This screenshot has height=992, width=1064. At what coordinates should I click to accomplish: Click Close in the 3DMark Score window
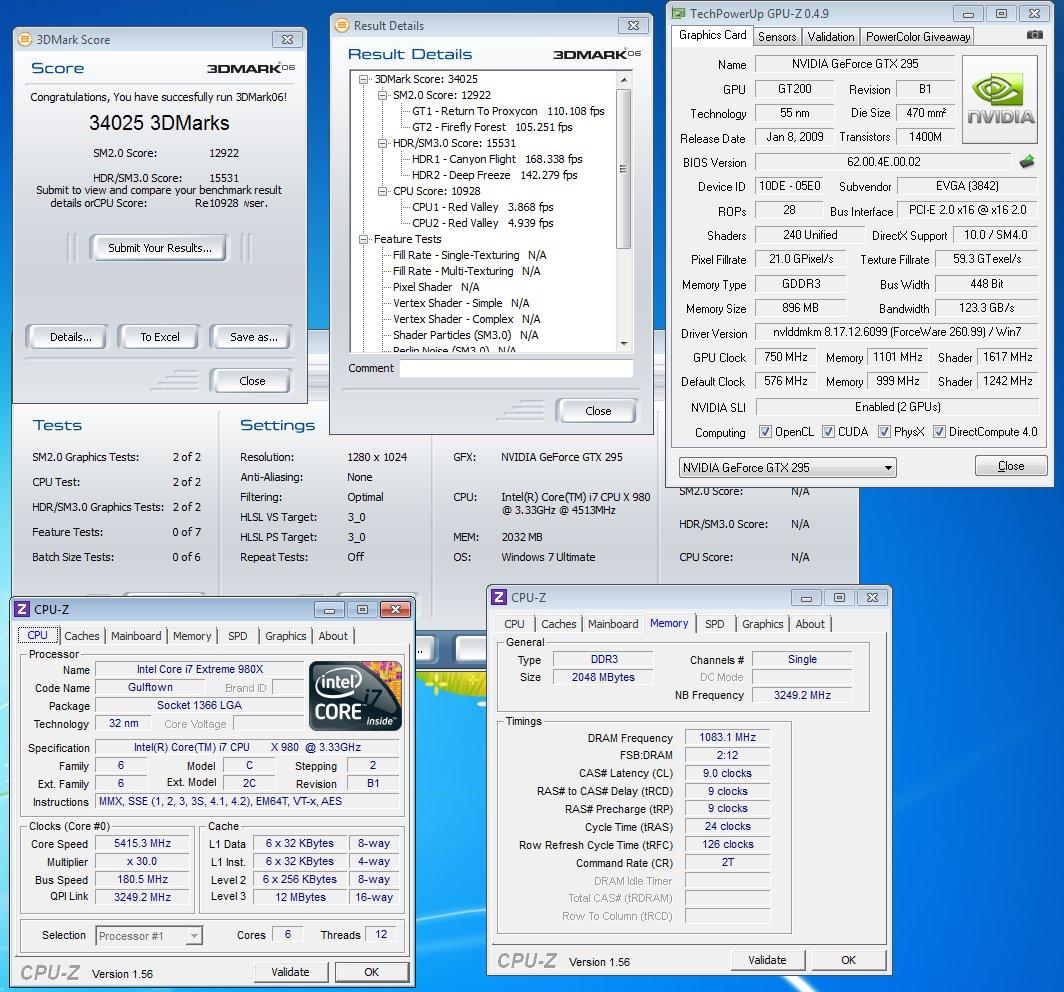click(252, 381)
